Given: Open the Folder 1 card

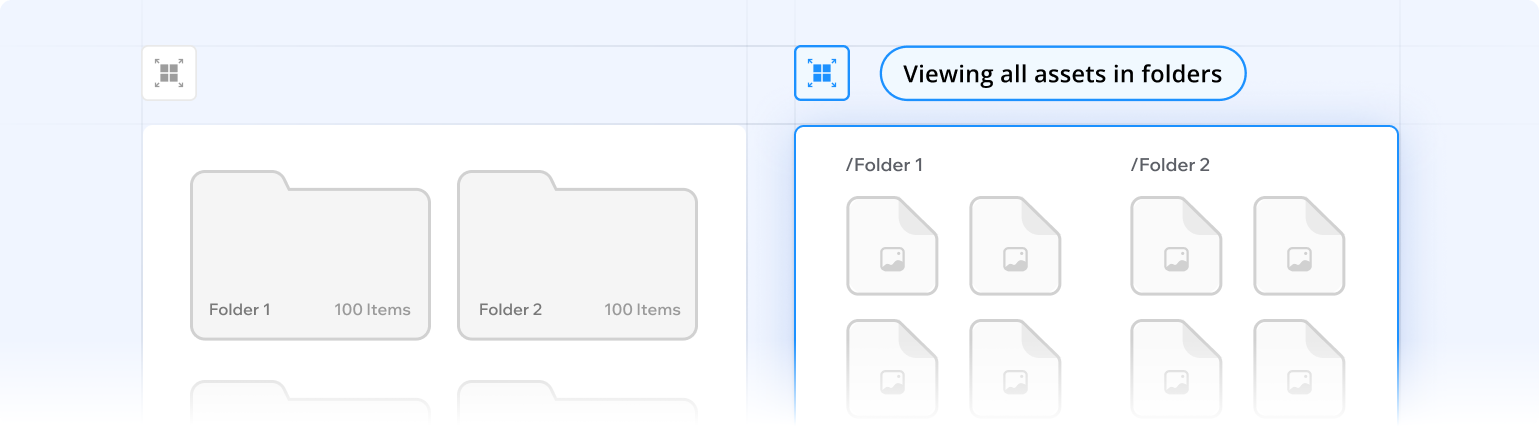Looking at the screenshot, I should point(310,255).
